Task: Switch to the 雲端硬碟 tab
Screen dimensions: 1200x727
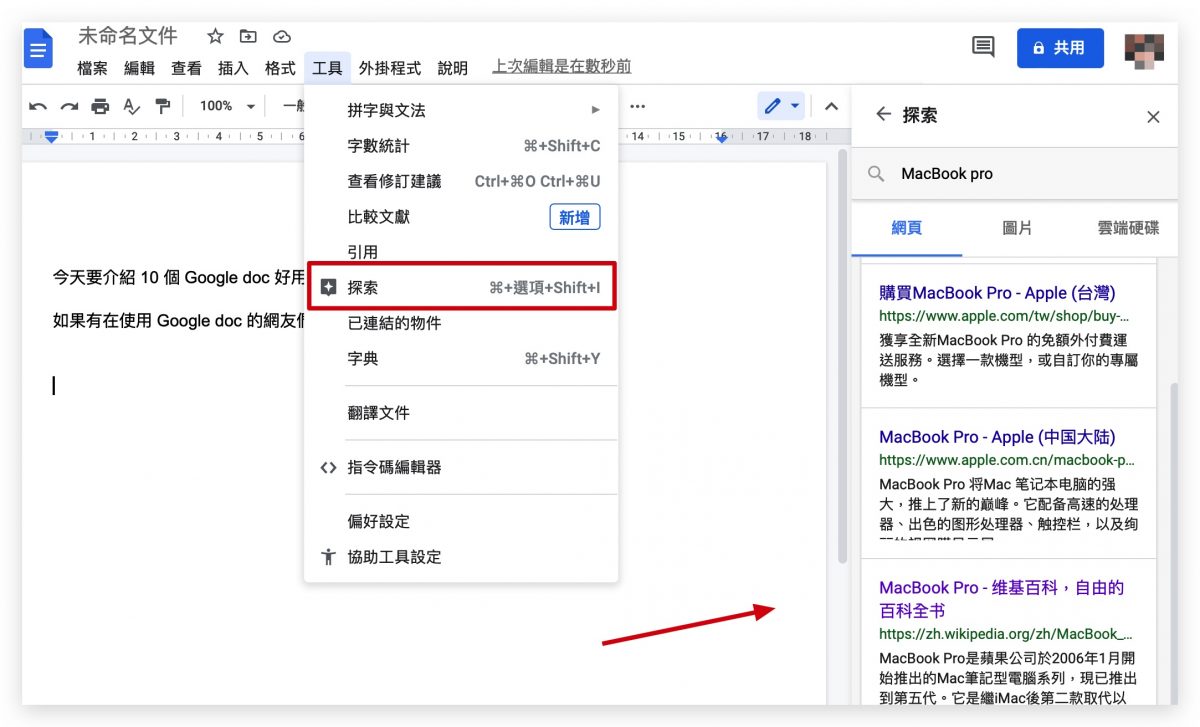Action: coord(1128,228)
